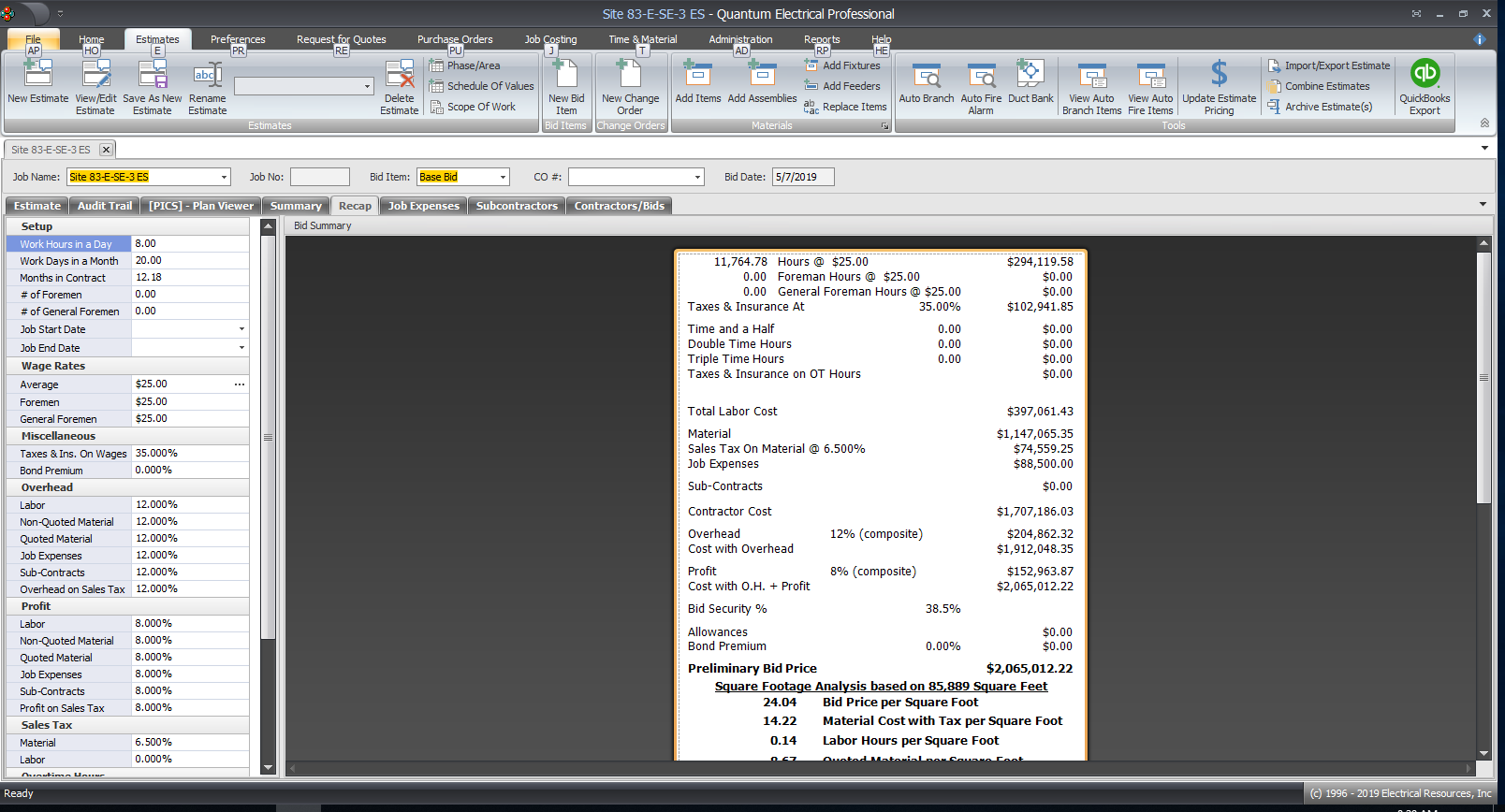
Task: Click the Delete Estimate icon
Action: (x=400, y=75)
